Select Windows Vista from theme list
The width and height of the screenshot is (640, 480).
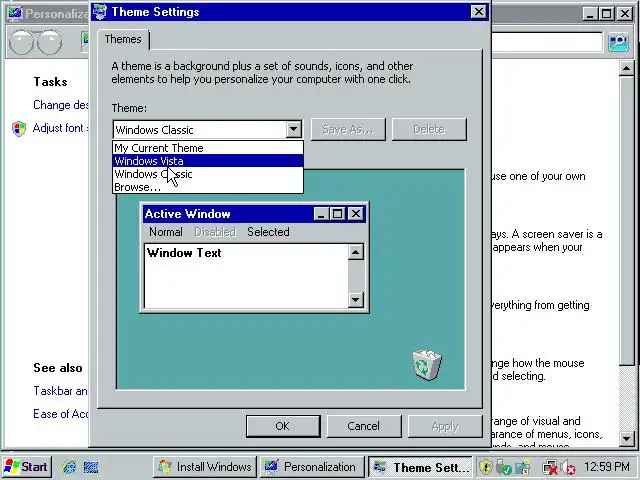point(208,161)
